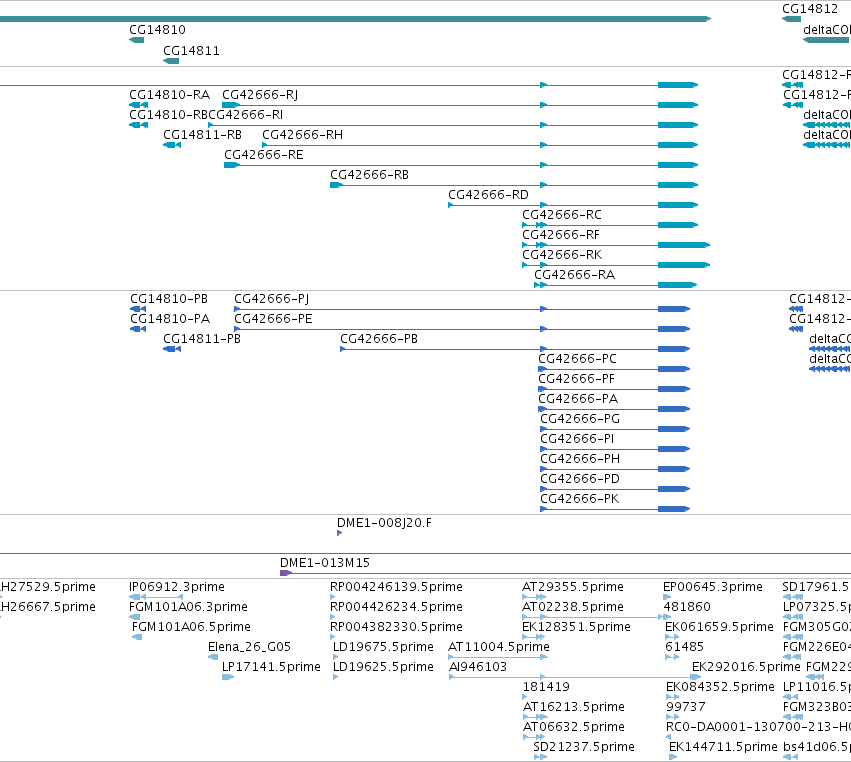Select transcript CG42666-RA label
Screen dimensions: 851x762
(x=575, y=275)
